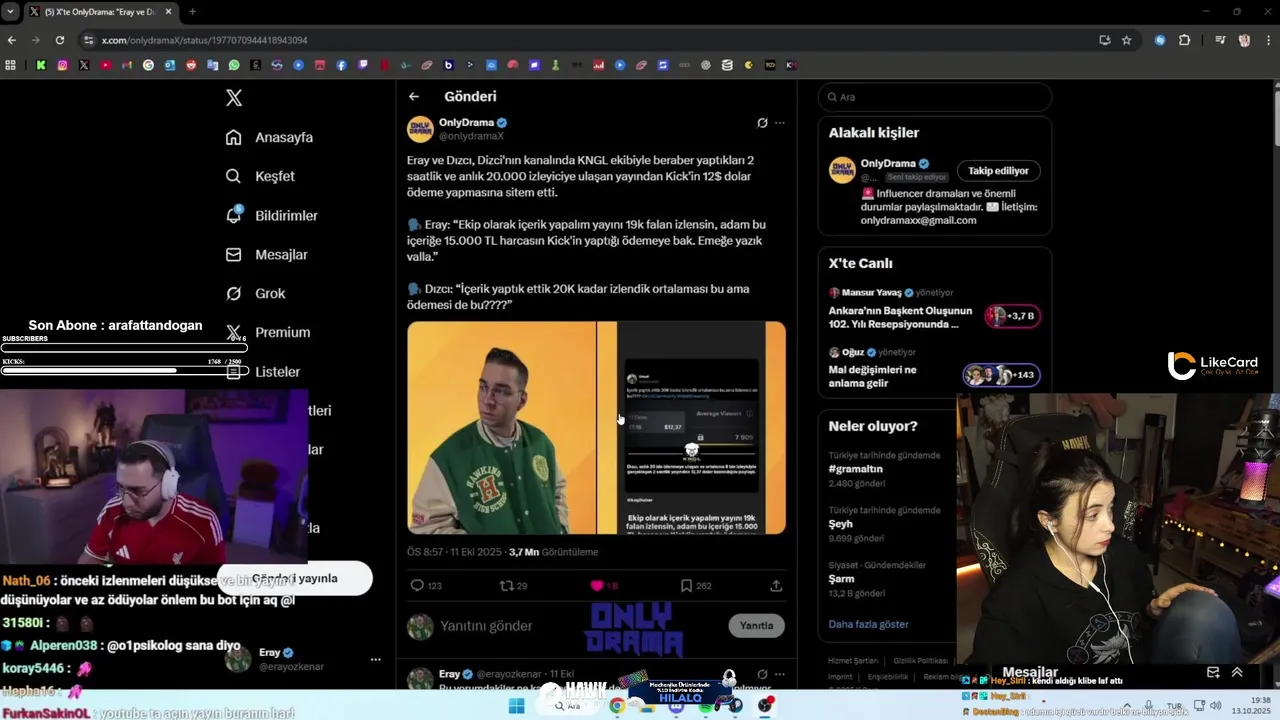The image size is (1280, 720).
Task: Open Grok from the sidebar
Action: click(256, 293)
